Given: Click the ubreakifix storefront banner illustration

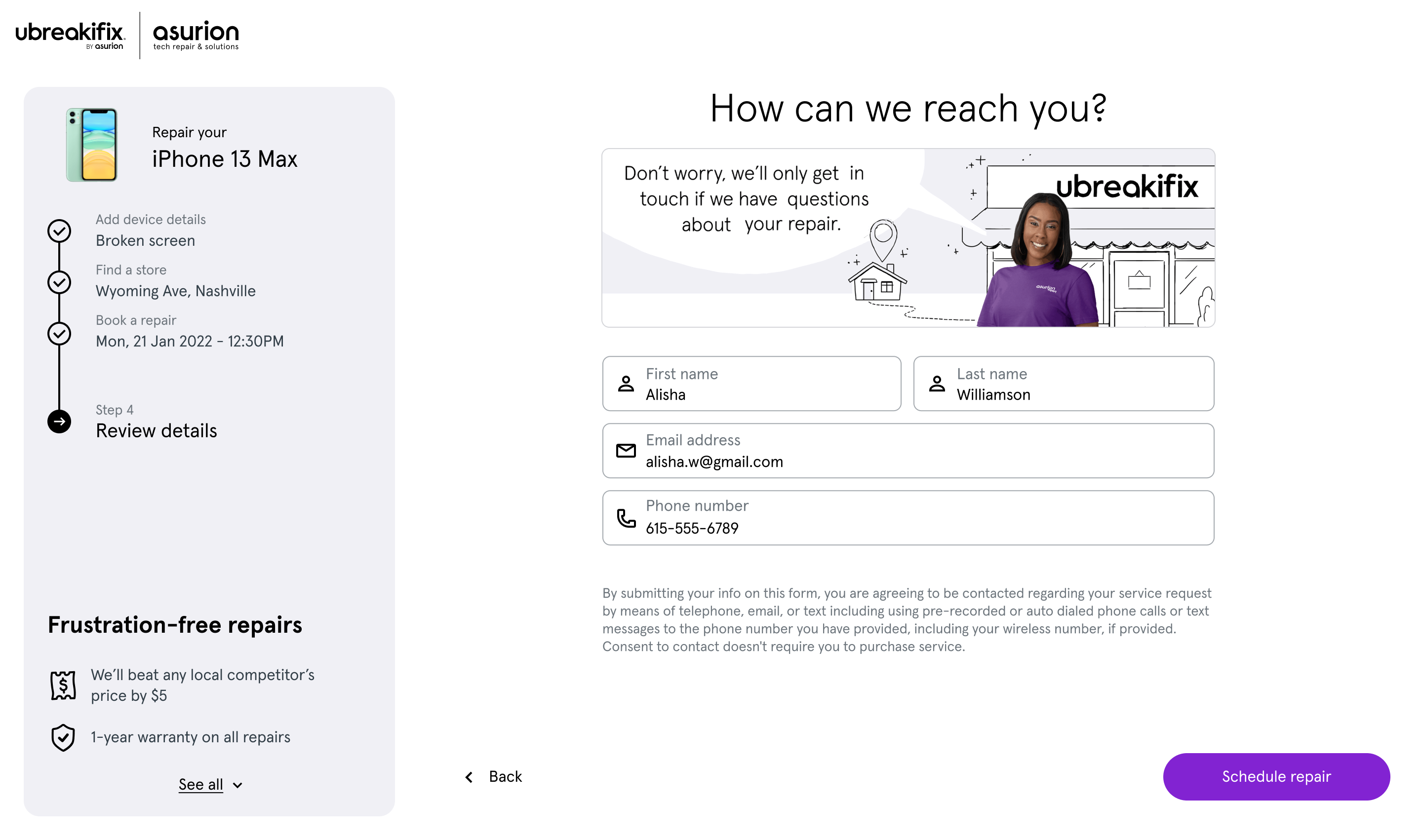Looking at the screenshot, I should [x=908, y=238].
